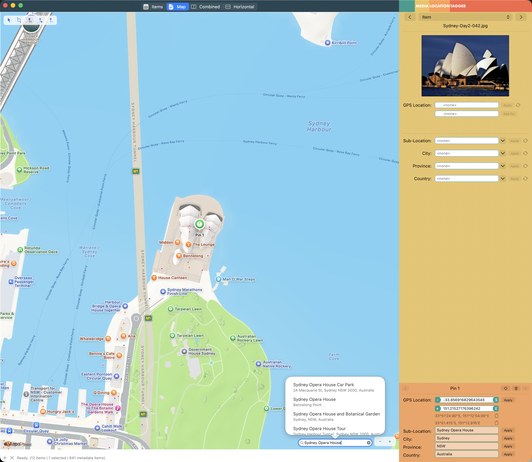532x462 pixels.
Task: Click the map search field
Action: point(335,443)
